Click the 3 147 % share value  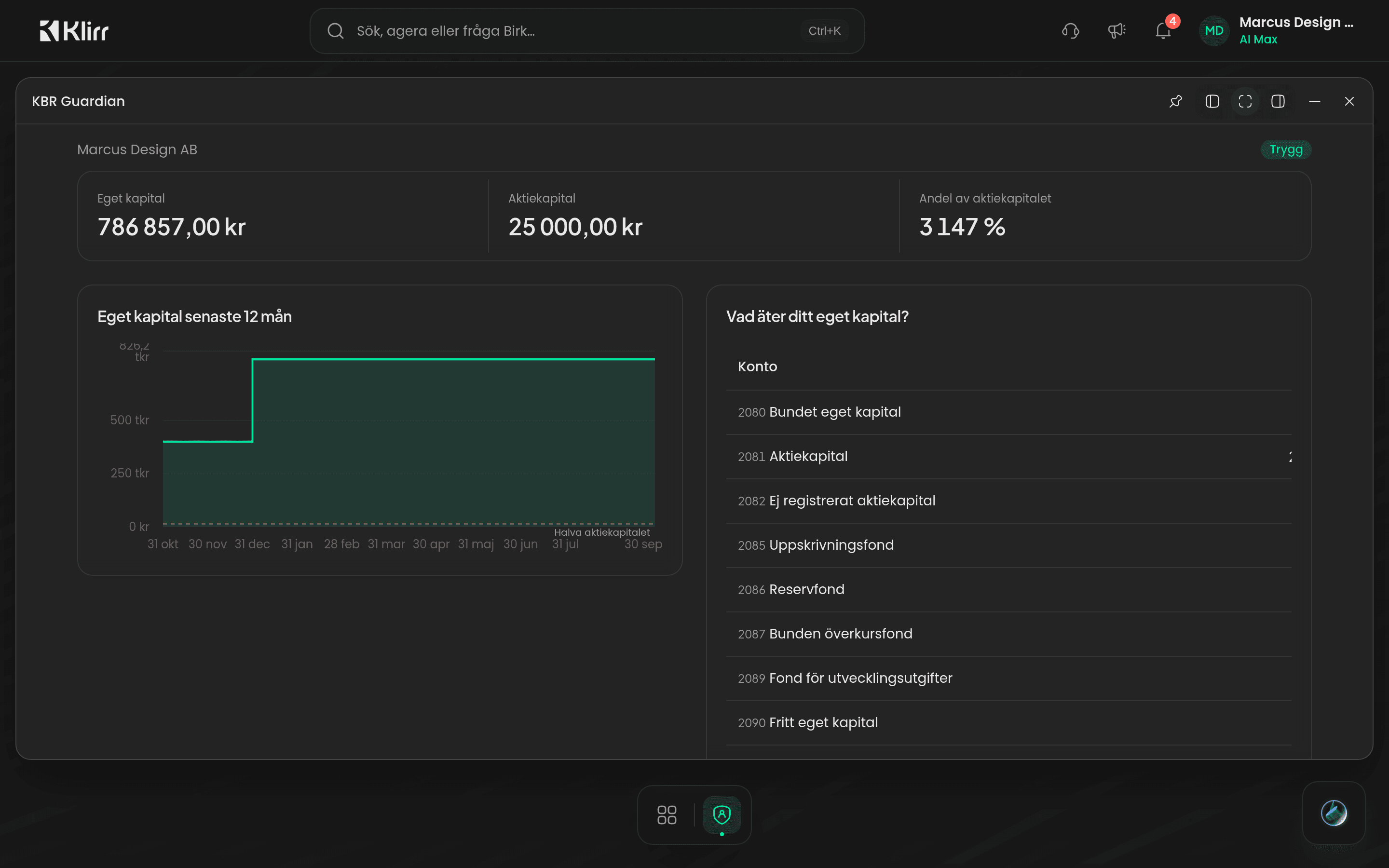(x=962, y=227)
